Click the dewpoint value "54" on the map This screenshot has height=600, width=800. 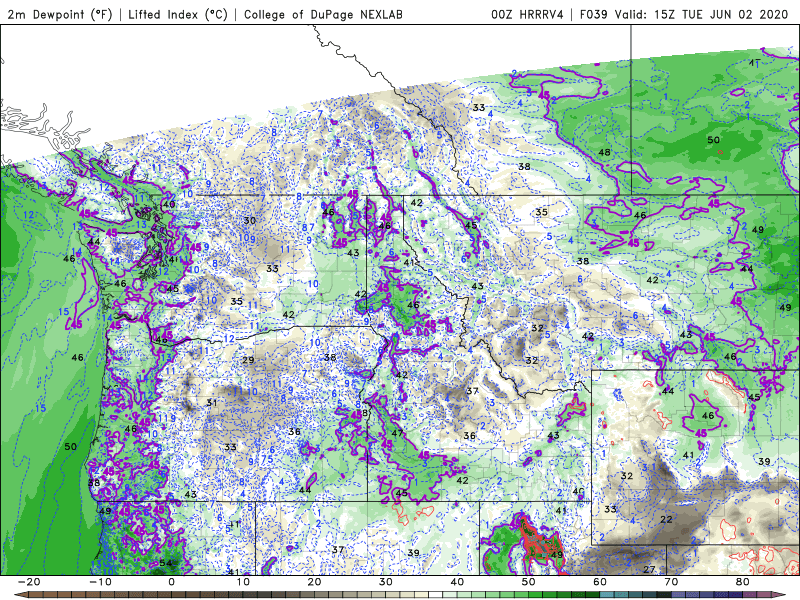[x=166, y=563]
